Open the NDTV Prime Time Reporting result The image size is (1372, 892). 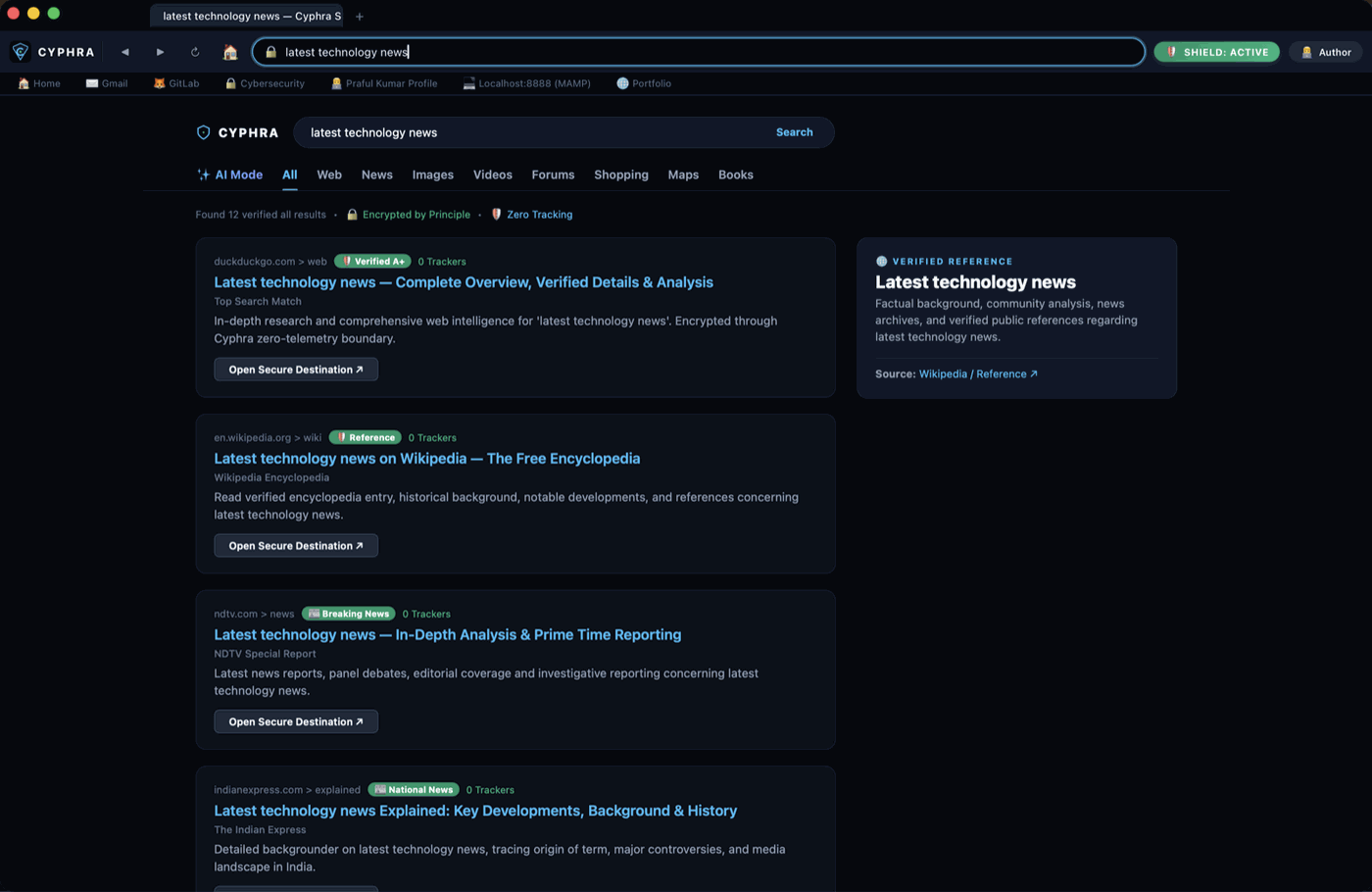tap(448, 635)
